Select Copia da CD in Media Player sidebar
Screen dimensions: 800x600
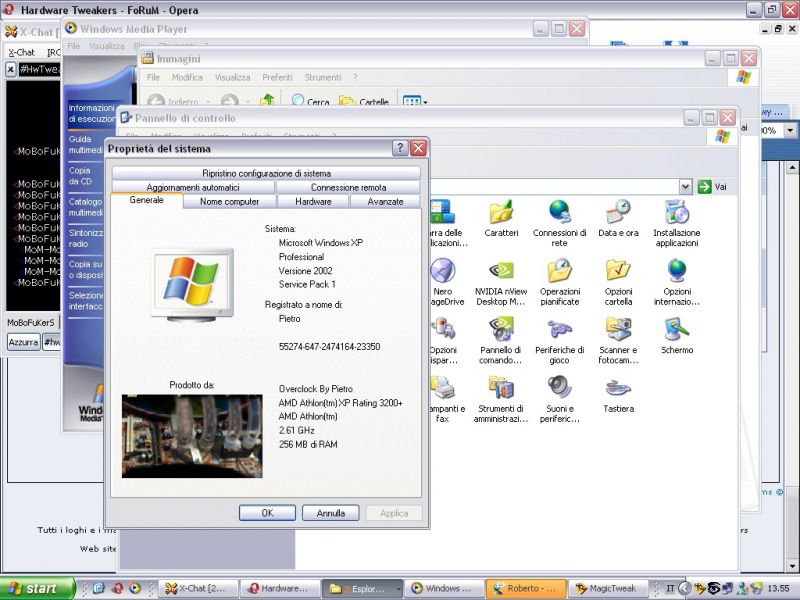[x=81, y=176]
